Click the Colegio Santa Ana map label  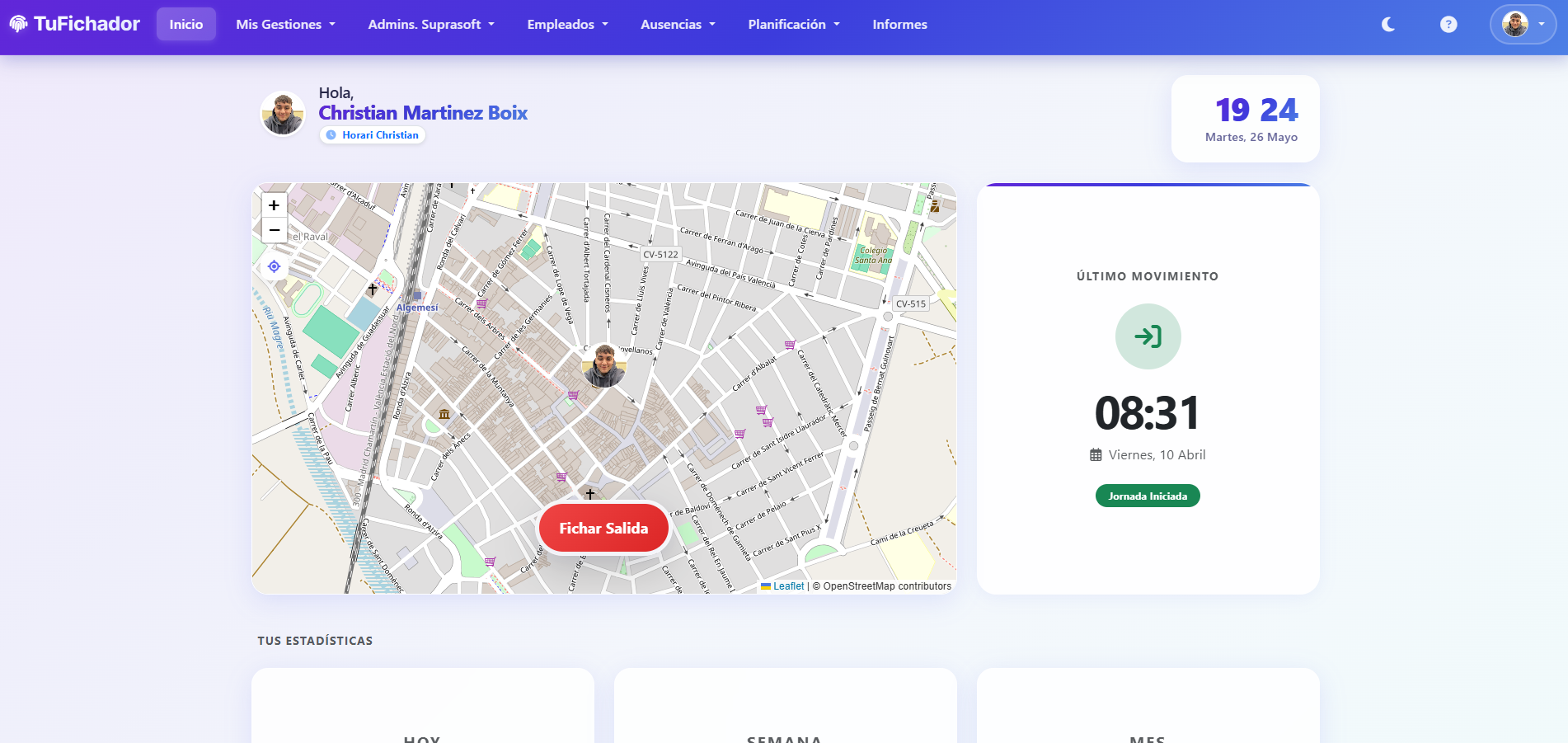tap(873, 255)
